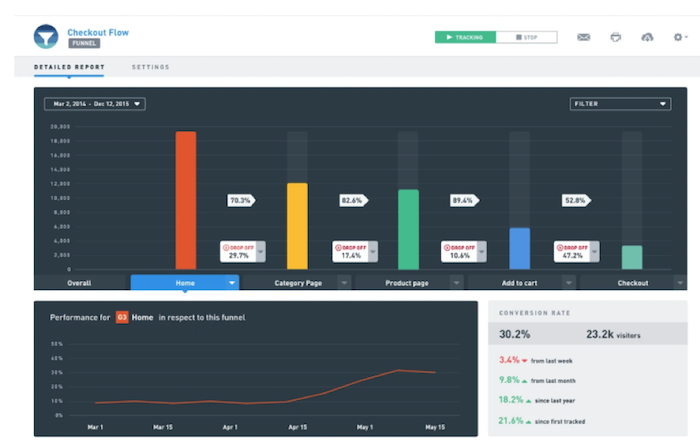The width and height of the screenshot is (700, 447).
Task: Click the orange Home bar in chart
Action: (x=186, y=200)
